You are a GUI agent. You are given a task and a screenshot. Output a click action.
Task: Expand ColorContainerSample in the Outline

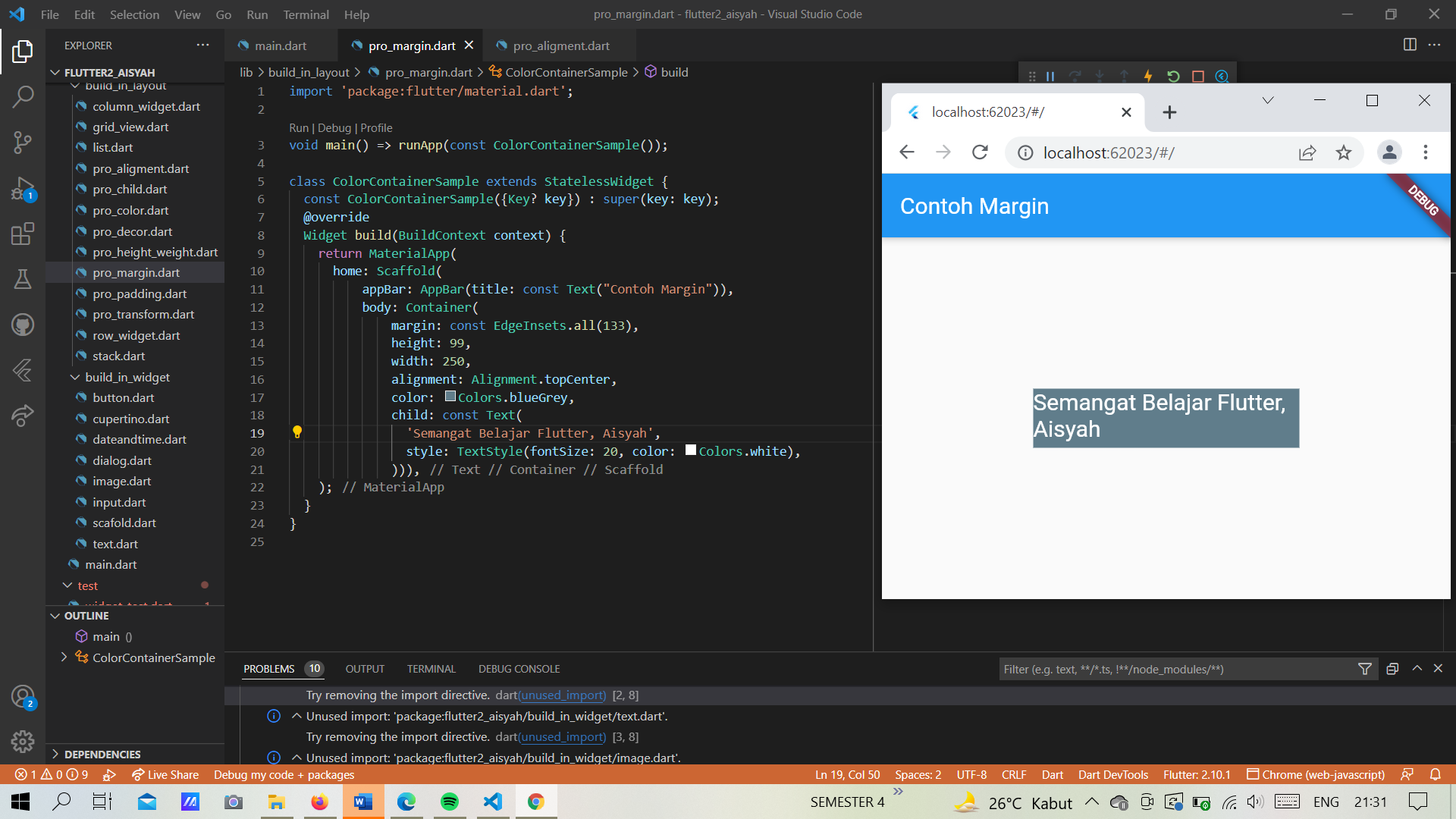click(x=64, y=657)
